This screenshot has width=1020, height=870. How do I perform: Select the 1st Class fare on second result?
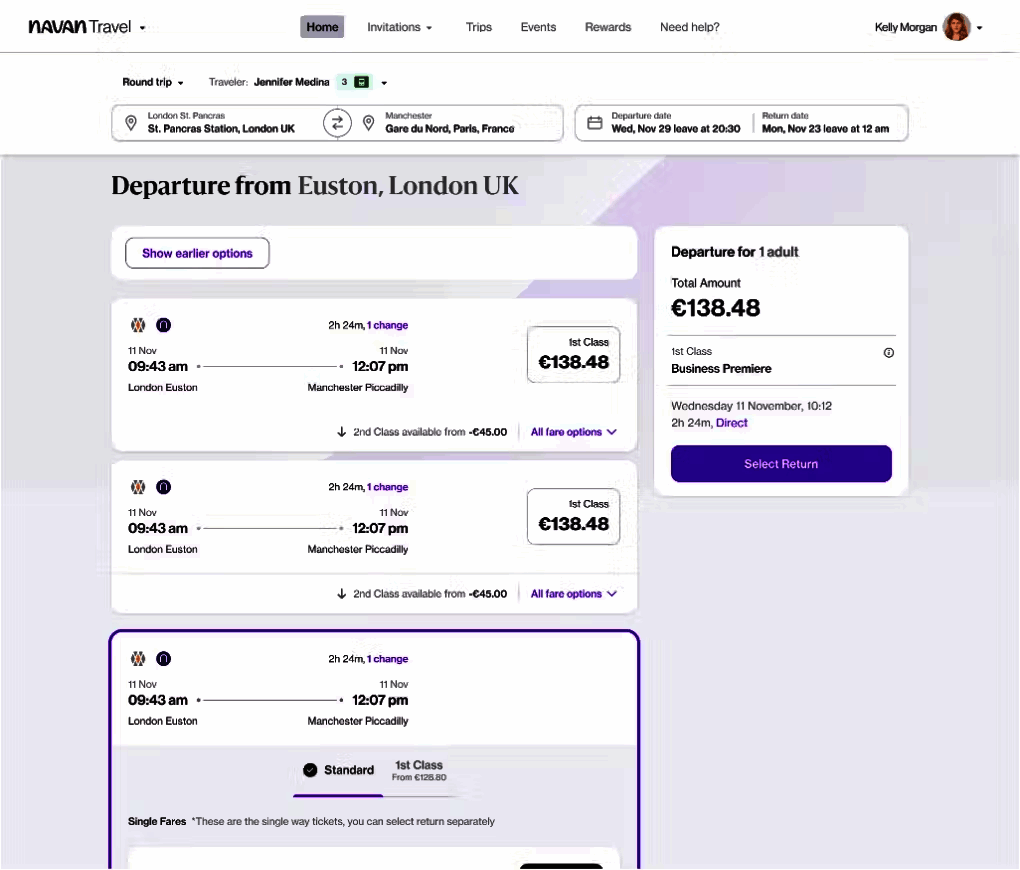[x=573, y=516]
